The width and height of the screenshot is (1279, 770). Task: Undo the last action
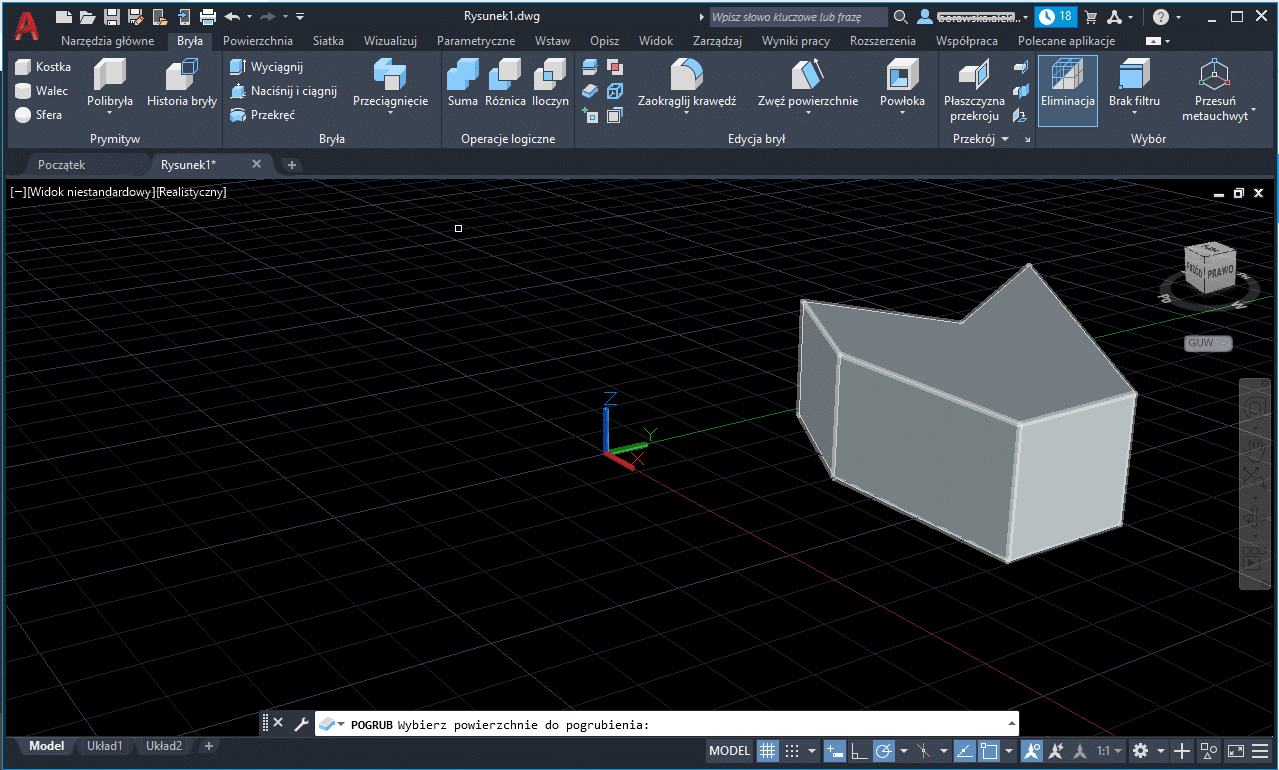[x=232, y=17]
